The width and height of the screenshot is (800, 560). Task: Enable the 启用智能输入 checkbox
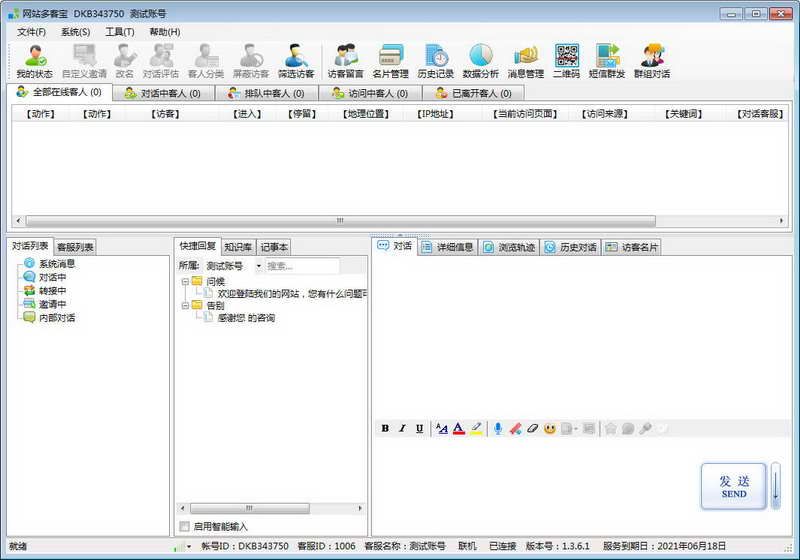(x=185, y=526)
